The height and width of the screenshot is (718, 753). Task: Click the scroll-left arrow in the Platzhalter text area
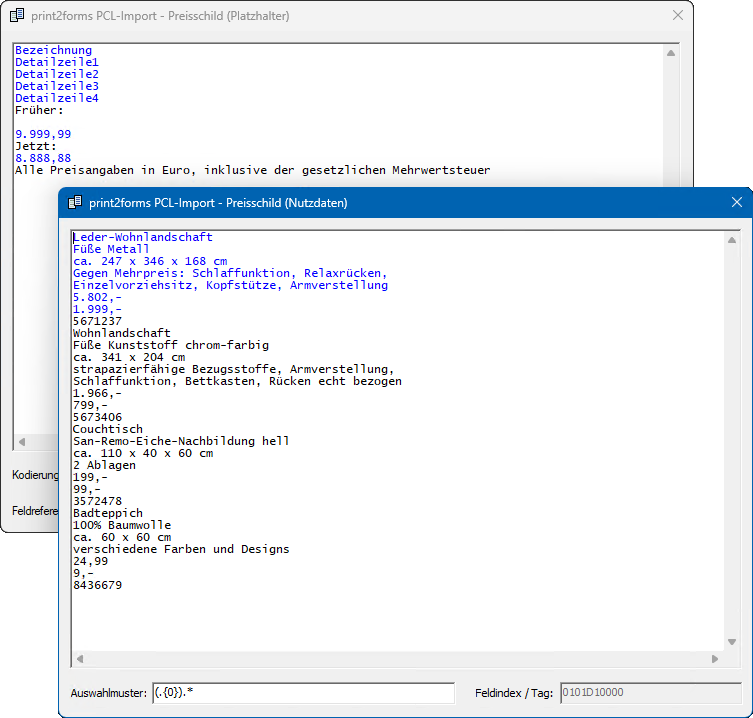[22, 441]
